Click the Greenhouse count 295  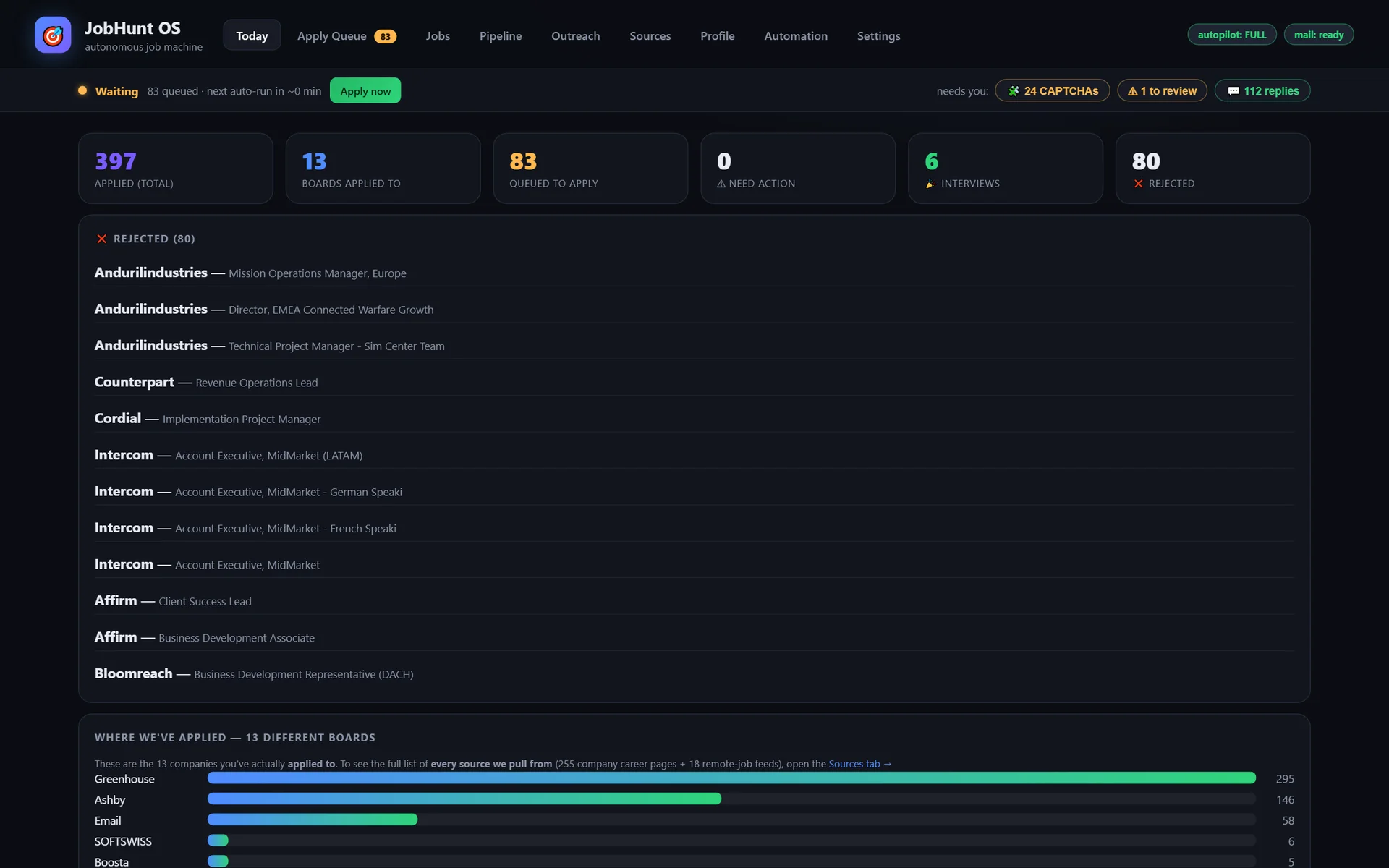coord(1285,779)
